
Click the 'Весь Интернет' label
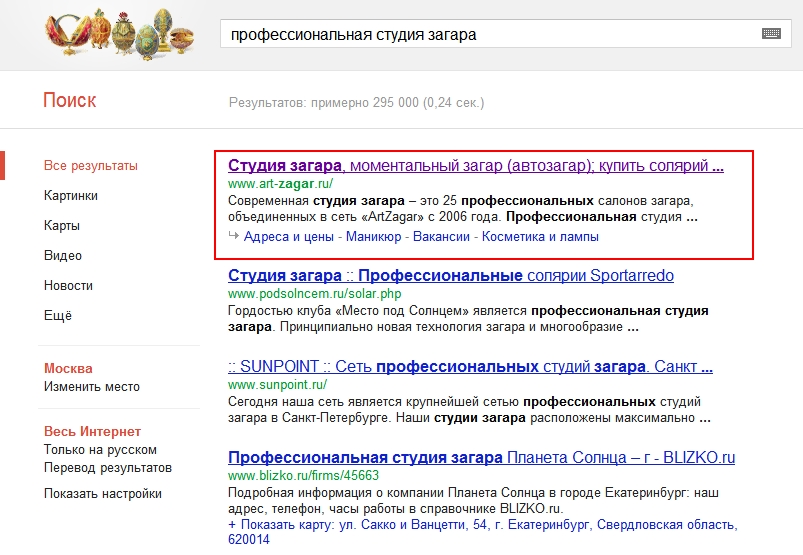(92, 432)
